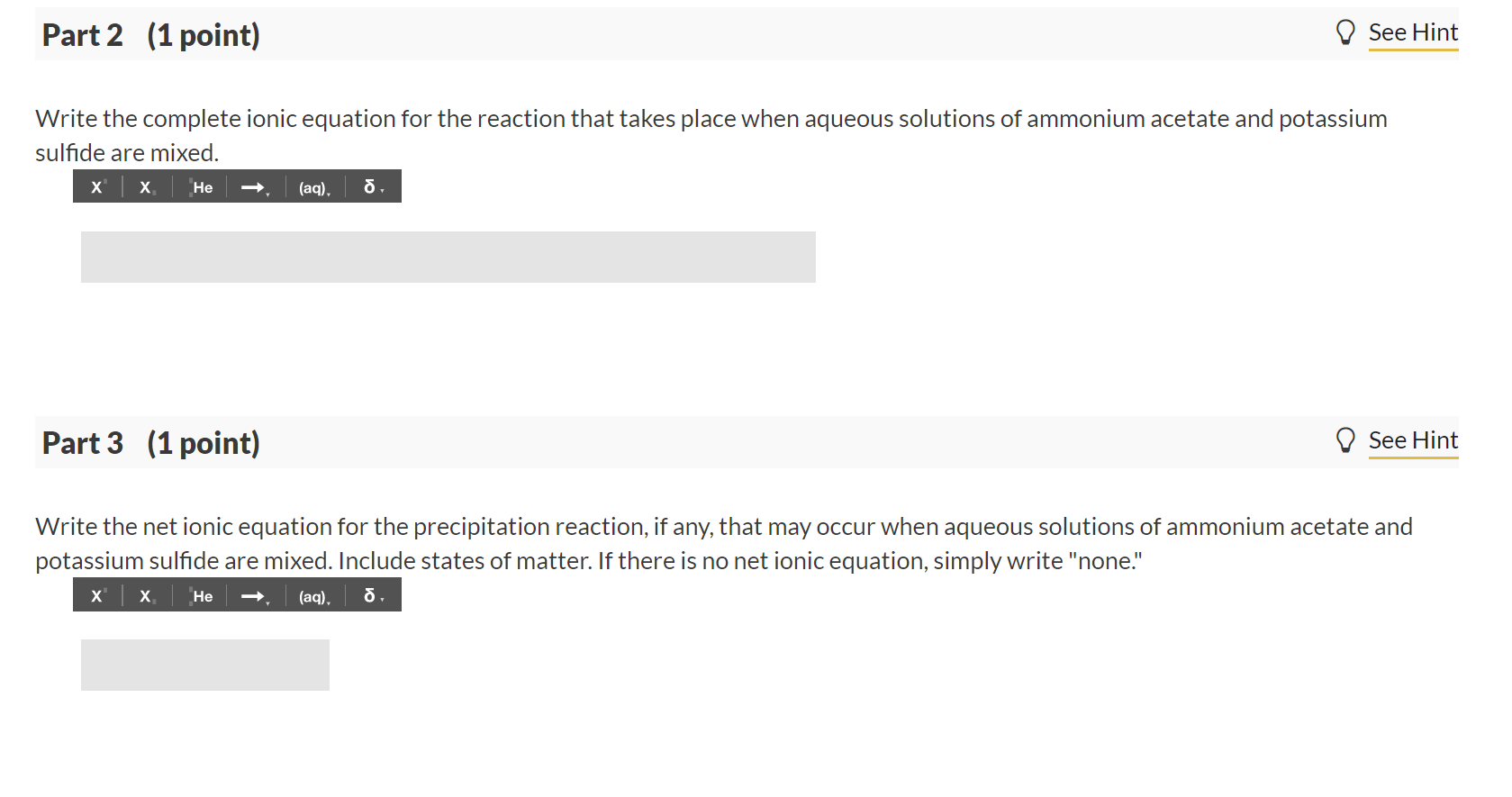Open reaction arrow dropdown in Part 2 toolbar
Viewport: 1512px width, 797px height.
(x=255, y=187)
